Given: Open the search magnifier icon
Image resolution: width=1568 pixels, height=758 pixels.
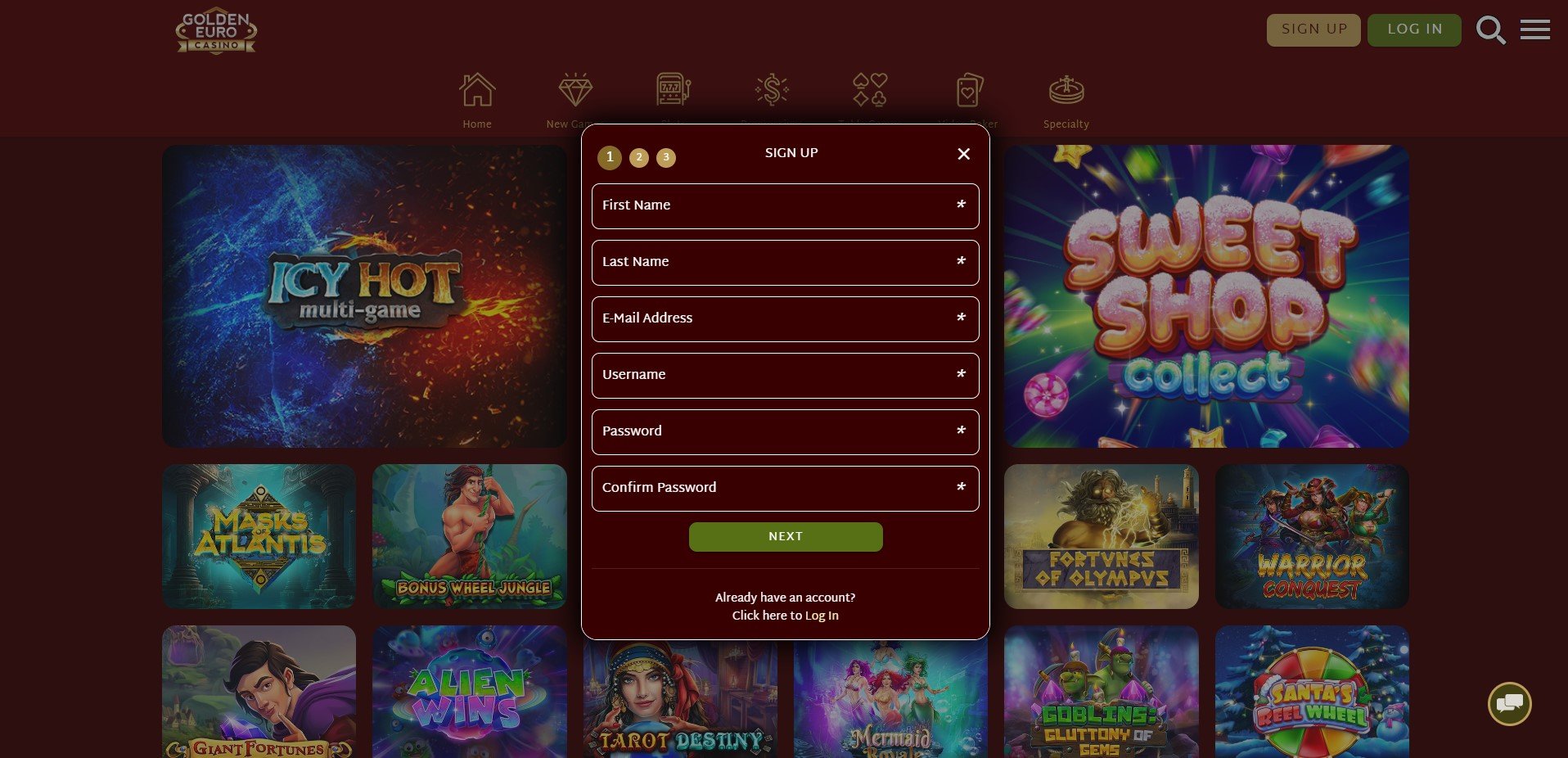Looking at the screenshot, I should [1491, 30].
